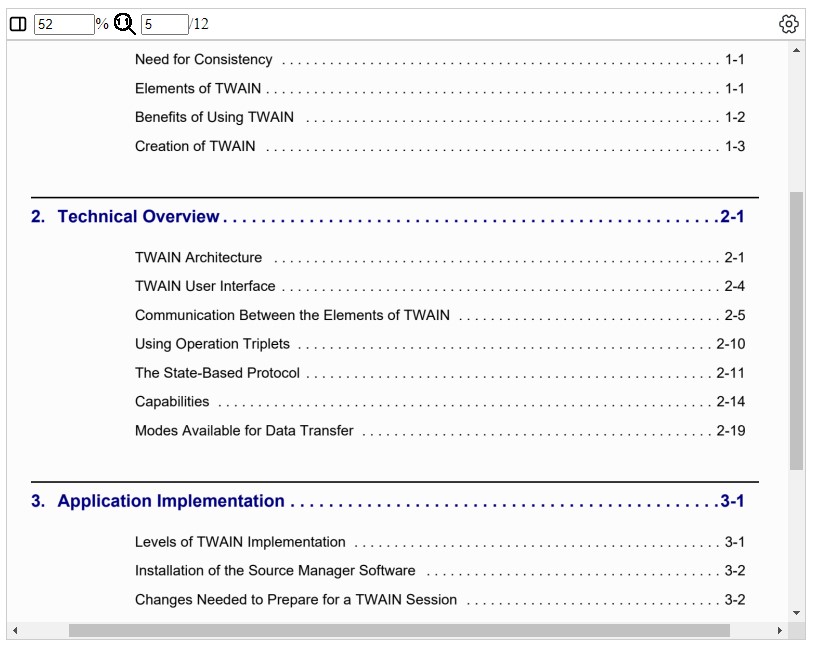Click the zoom percentage field
This screenshot has width=815, height=645.
point(63,24)
